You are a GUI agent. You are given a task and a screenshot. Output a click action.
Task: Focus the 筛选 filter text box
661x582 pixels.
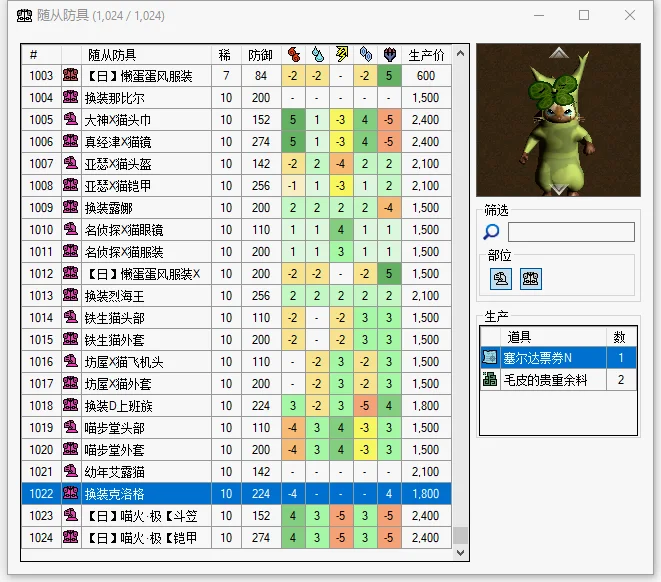point(571,232)
